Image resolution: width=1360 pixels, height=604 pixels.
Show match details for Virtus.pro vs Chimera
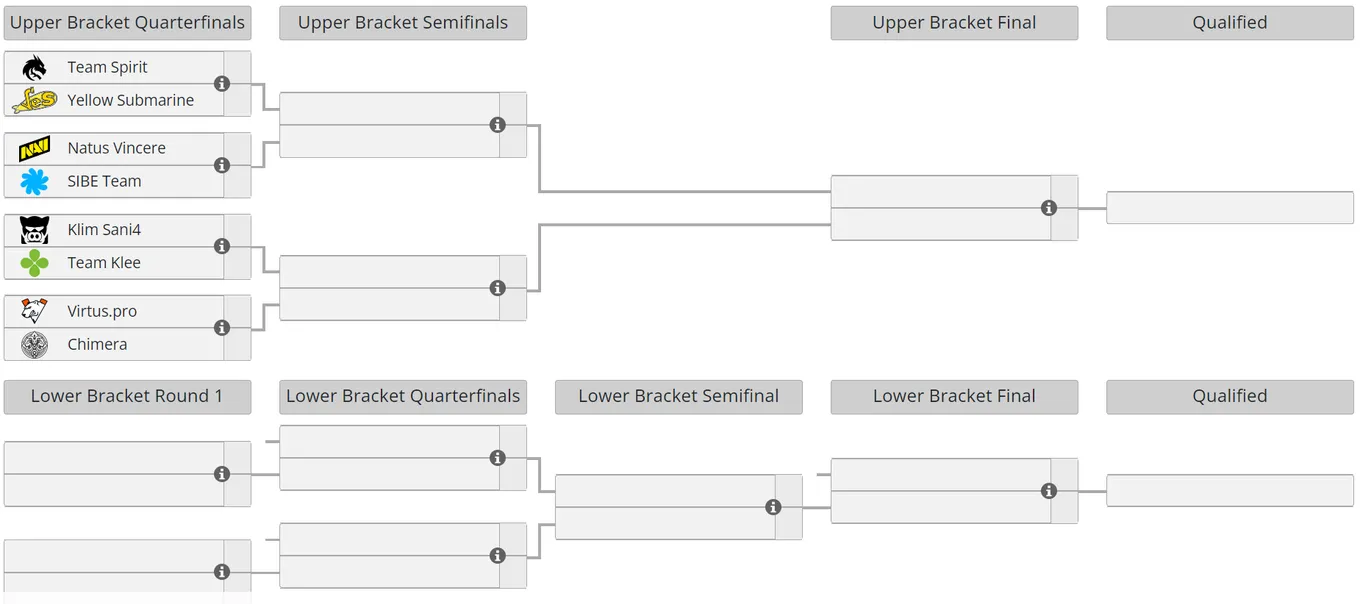tap(222, 327)
